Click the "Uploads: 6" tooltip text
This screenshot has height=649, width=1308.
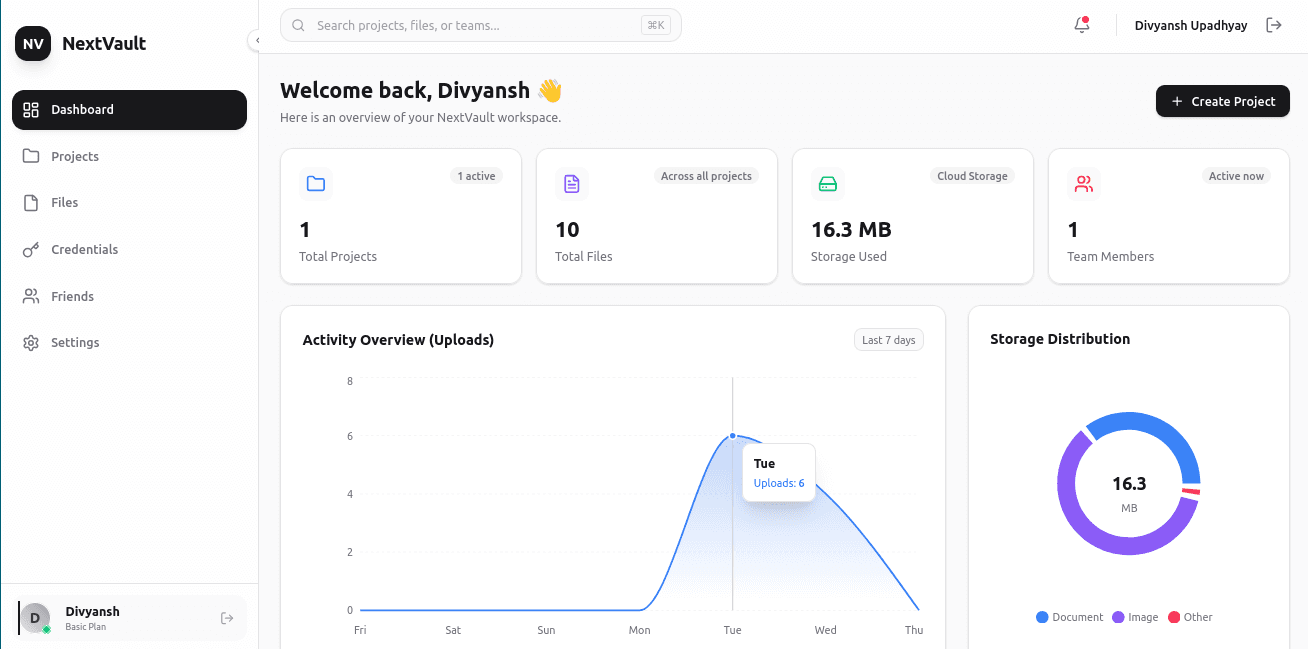pyautogui.click(x=779, y=484)
